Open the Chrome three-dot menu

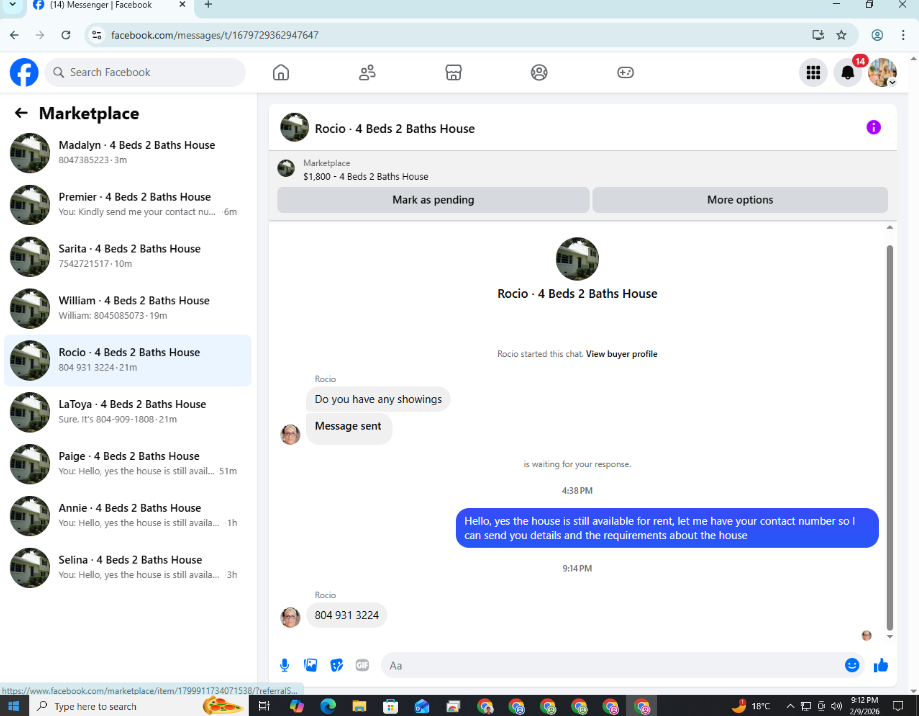click(903, 35)
